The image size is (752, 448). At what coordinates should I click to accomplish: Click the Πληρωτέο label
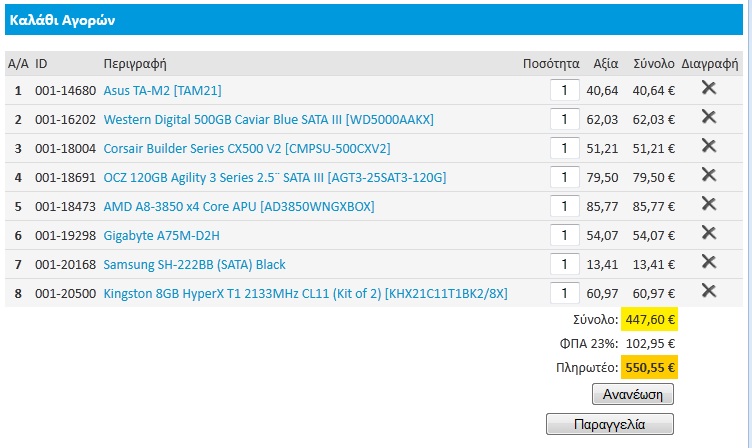coord(587,367)
